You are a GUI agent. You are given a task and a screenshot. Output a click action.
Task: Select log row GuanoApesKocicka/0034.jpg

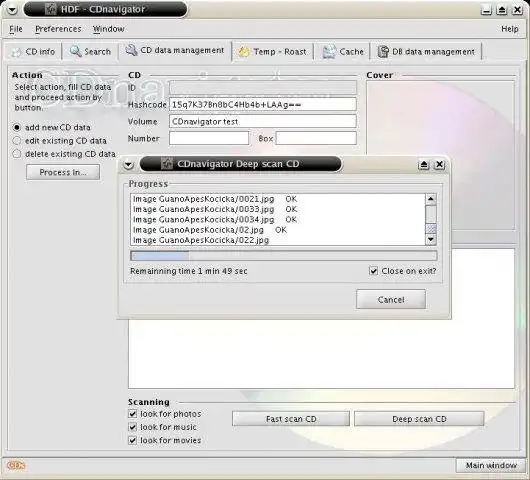coord(278,220)
